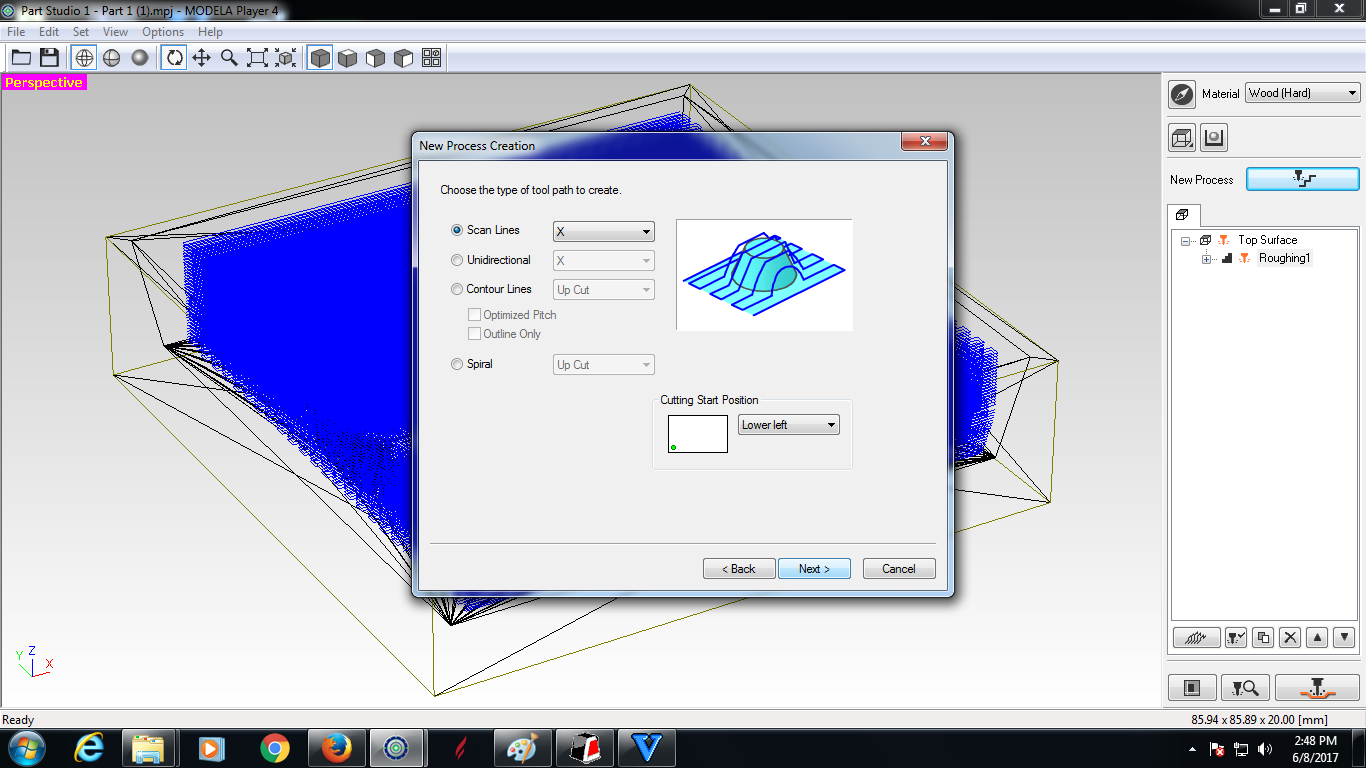Select the cube view with white side face
The height and width of the screenshot is (768, 1366).
pos(404,58)
